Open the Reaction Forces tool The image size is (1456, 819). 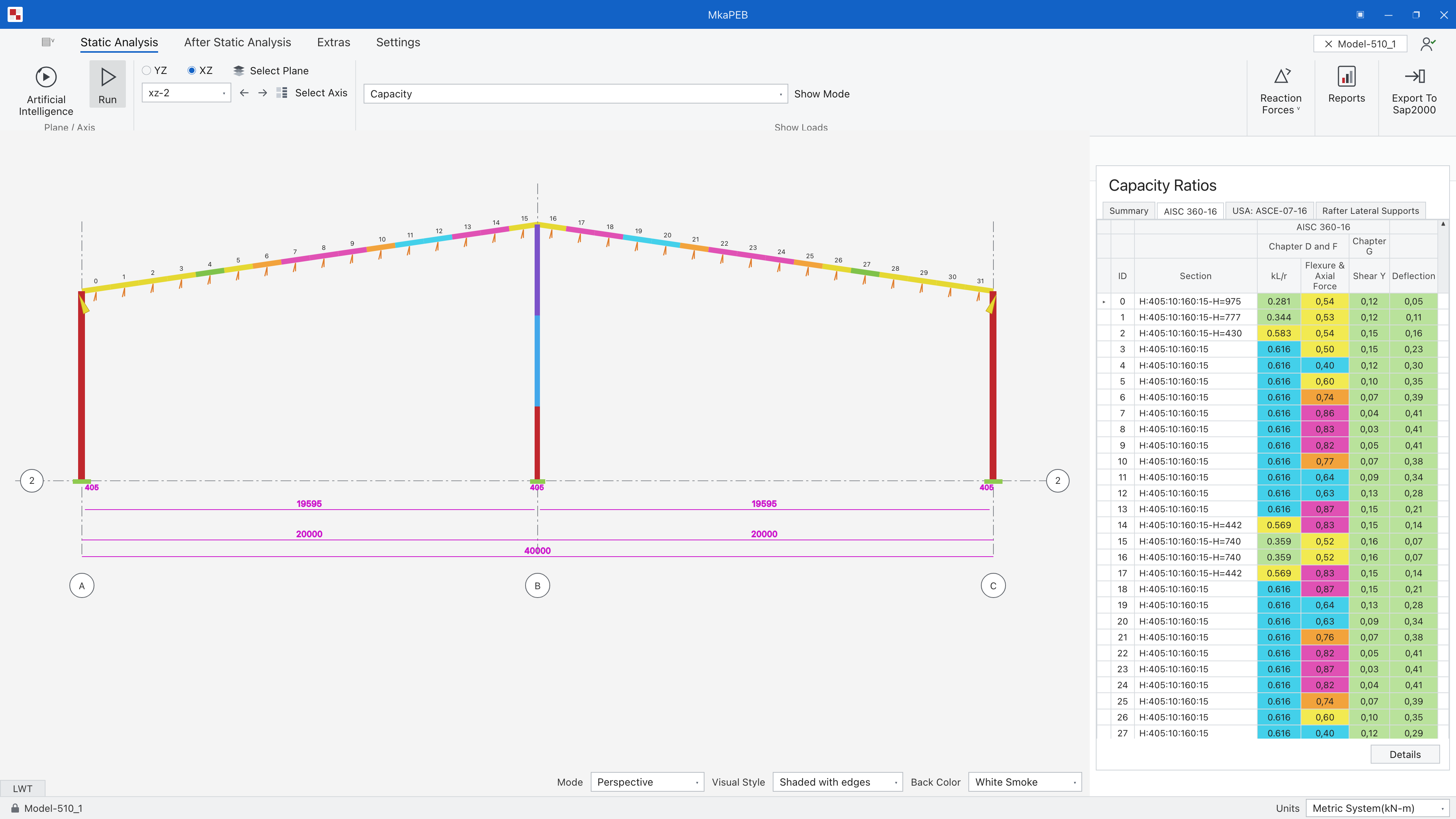pos(1281,91)
